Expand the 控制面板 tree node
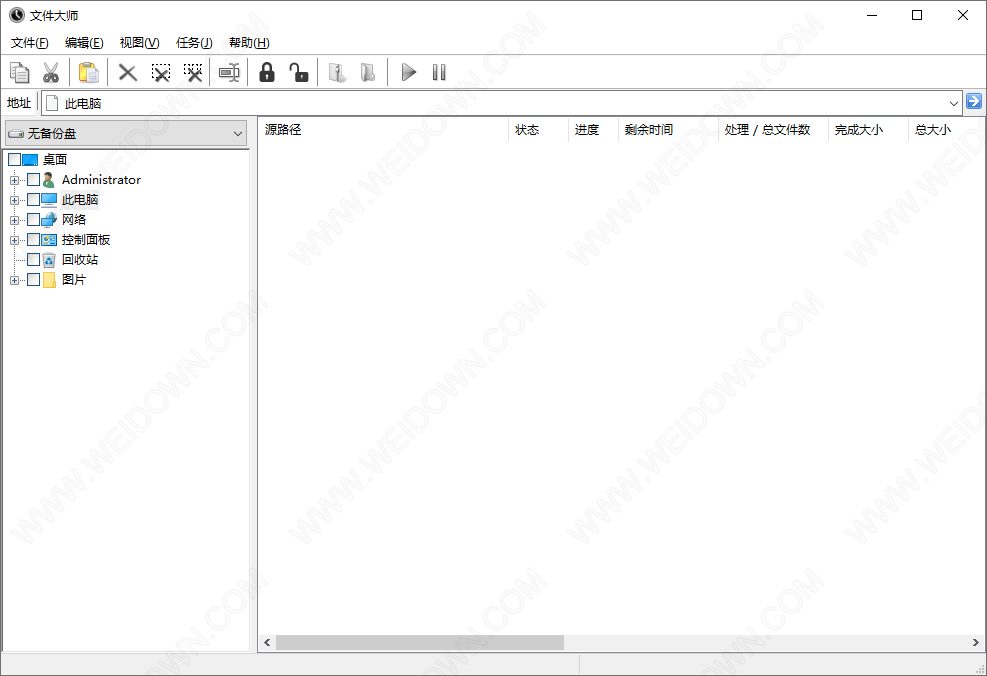Viewport: 987px width, 676px height. (x=14, y=240)
